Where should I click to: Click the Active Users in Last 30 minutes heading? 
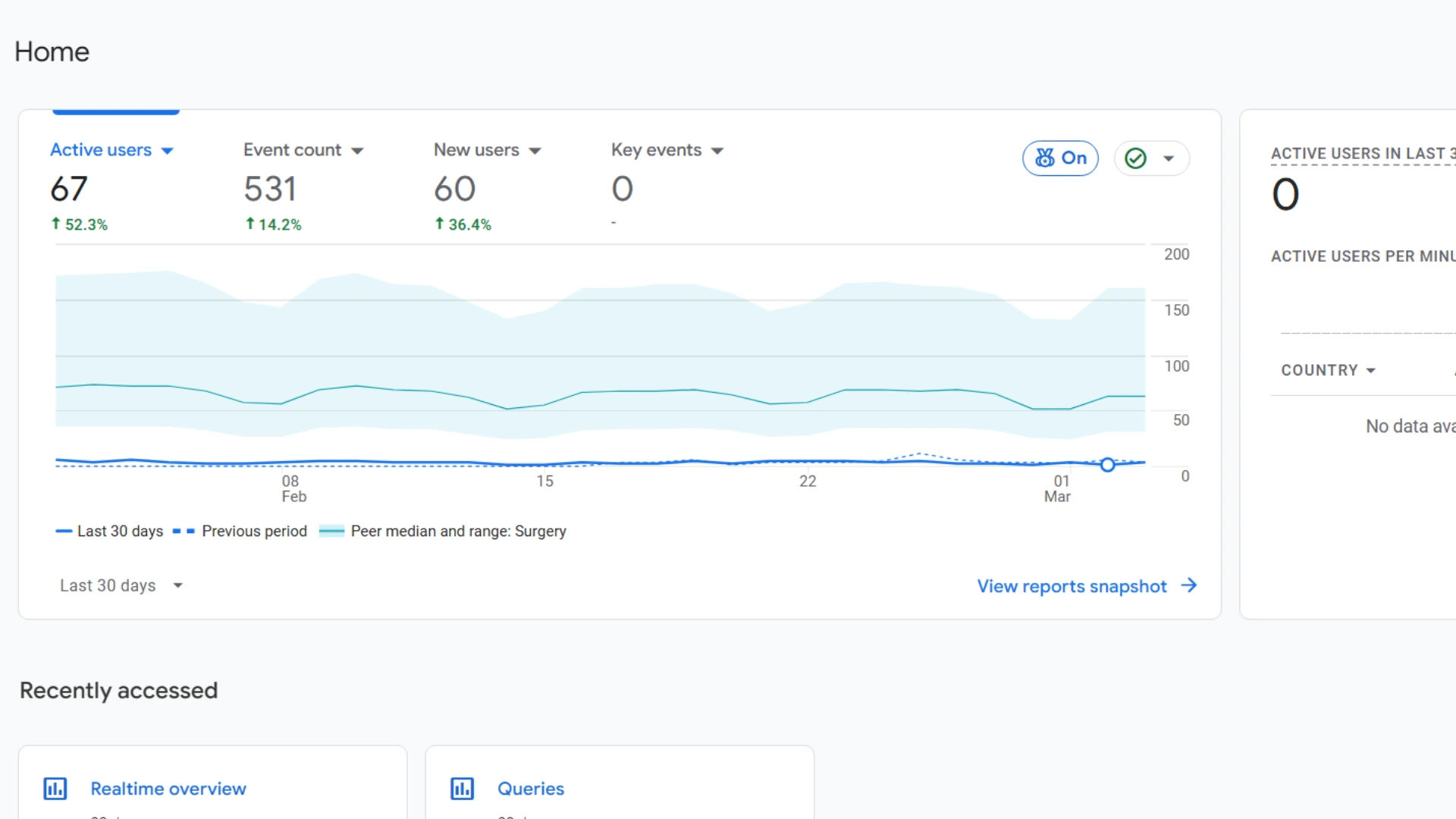[x=1363, y=154]
